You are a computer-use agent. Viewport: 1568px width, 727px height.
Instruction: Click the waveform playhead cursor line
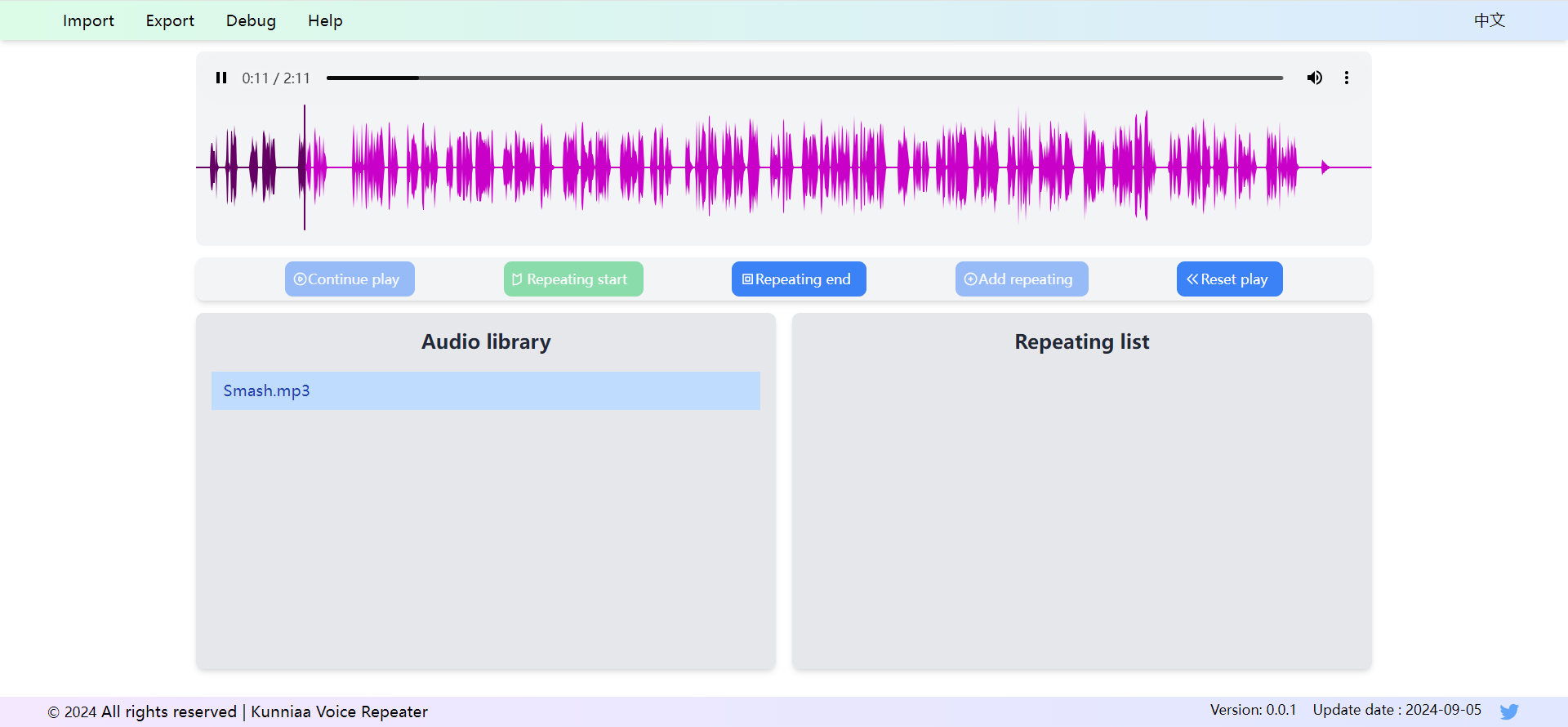(x=305, y=167)
